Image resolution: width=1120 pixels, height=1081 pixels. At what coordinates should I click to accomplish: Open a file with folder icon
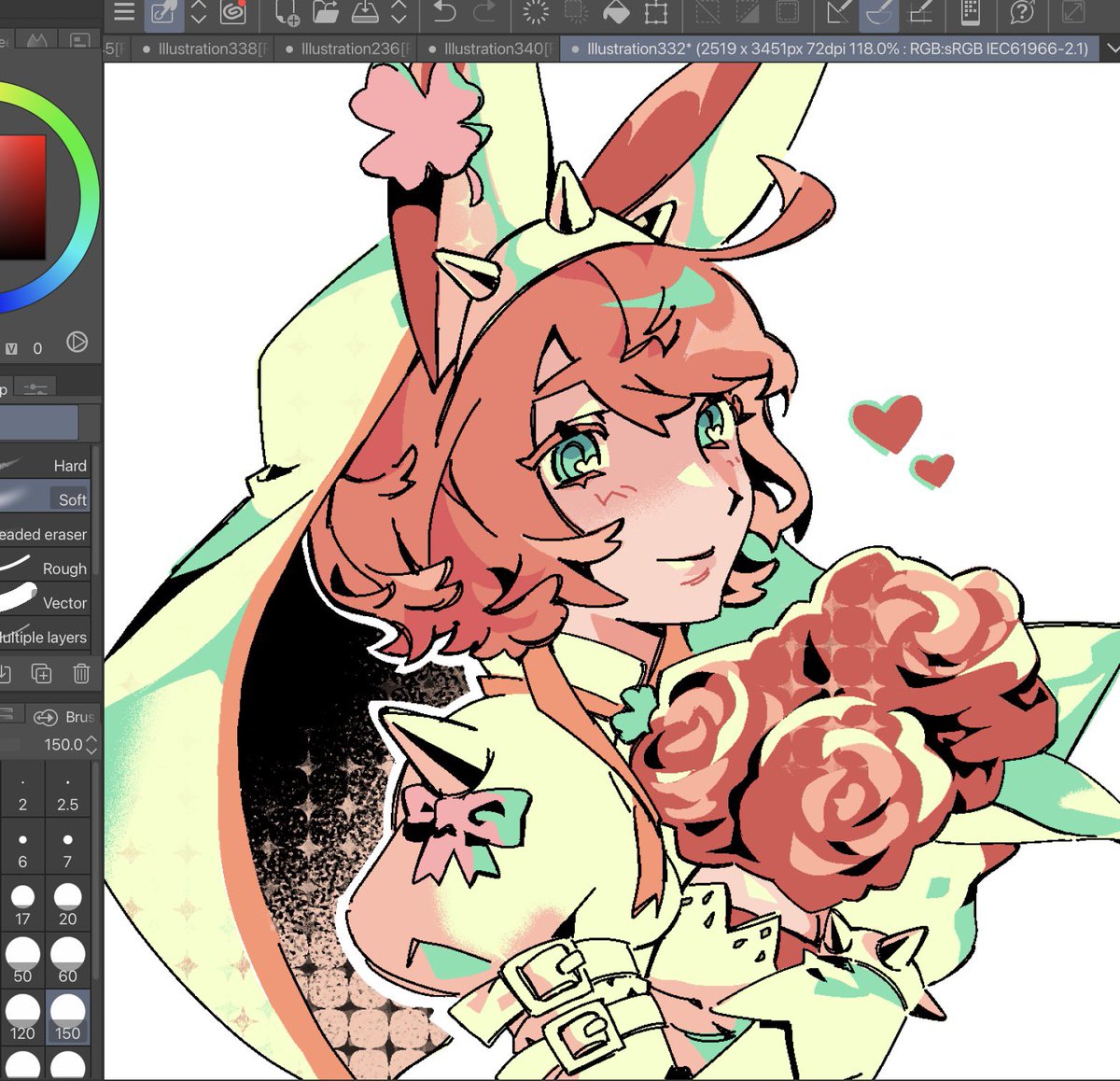pyautogui.click(x=325, y=12)
